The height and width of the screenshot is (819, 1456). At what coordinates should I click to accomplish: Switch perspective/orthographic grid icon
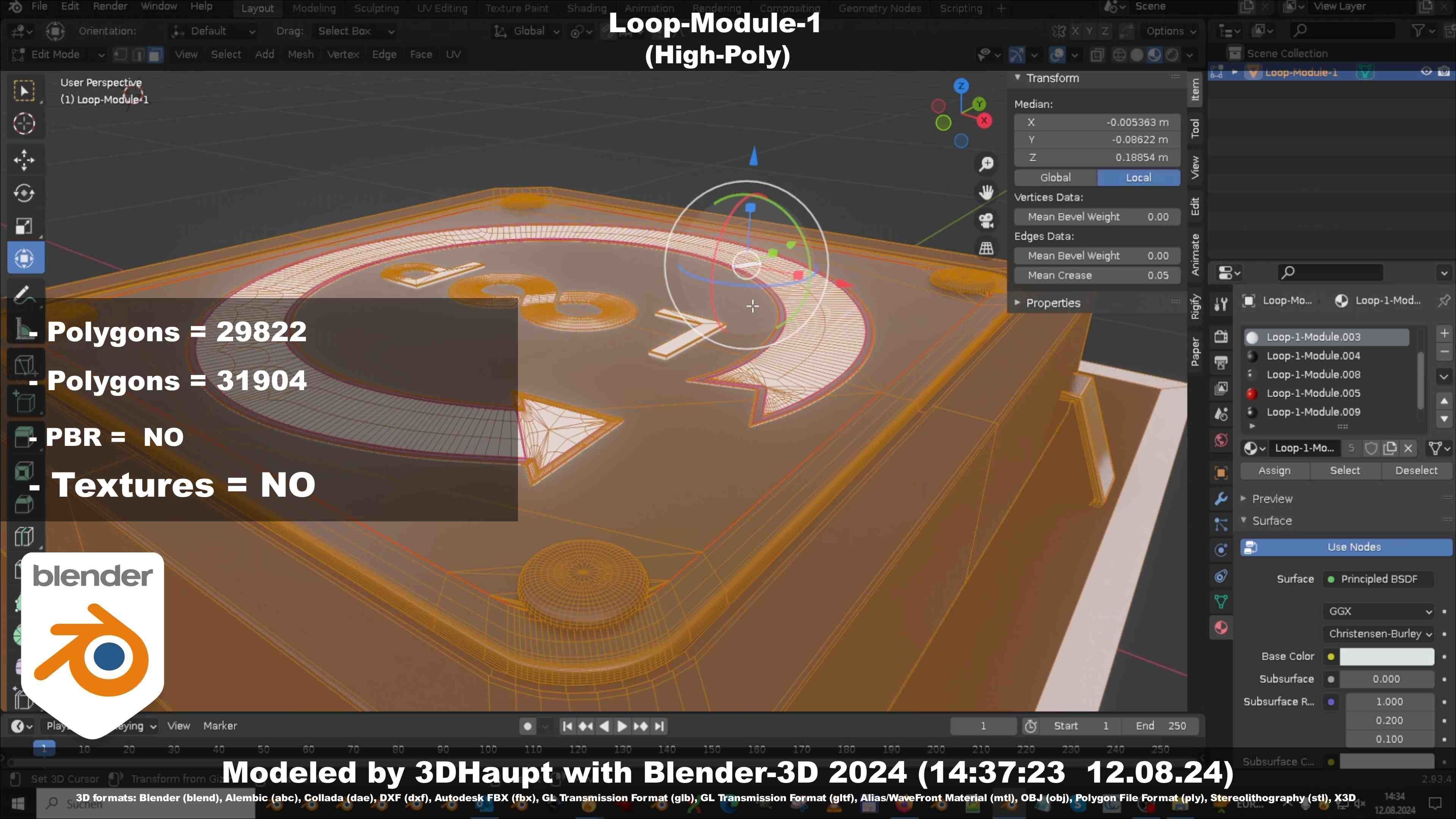pyautogui.click(x=986, y=248)
